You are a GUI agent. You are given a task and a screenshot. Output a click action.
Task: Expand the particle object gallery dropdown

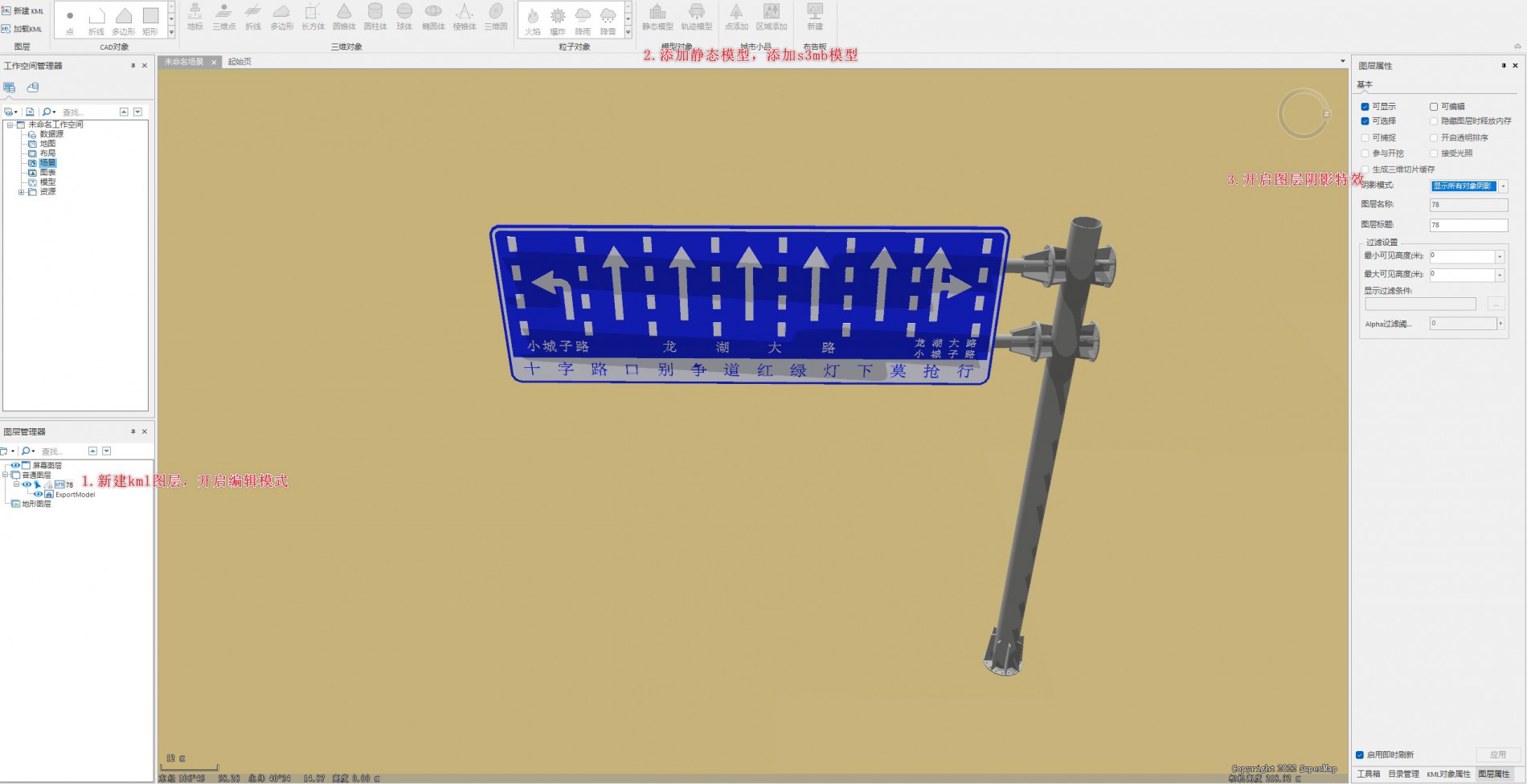(628, 33)
